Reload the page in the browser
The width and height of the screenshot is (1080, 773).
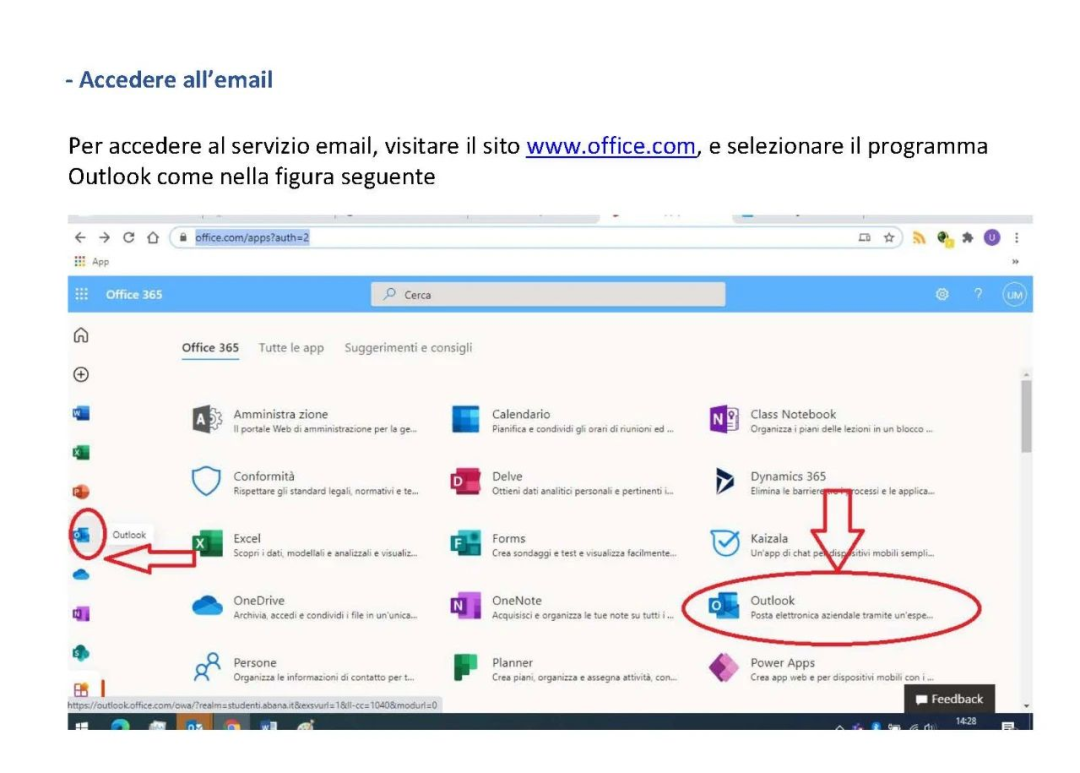click(x=128, y=238)
